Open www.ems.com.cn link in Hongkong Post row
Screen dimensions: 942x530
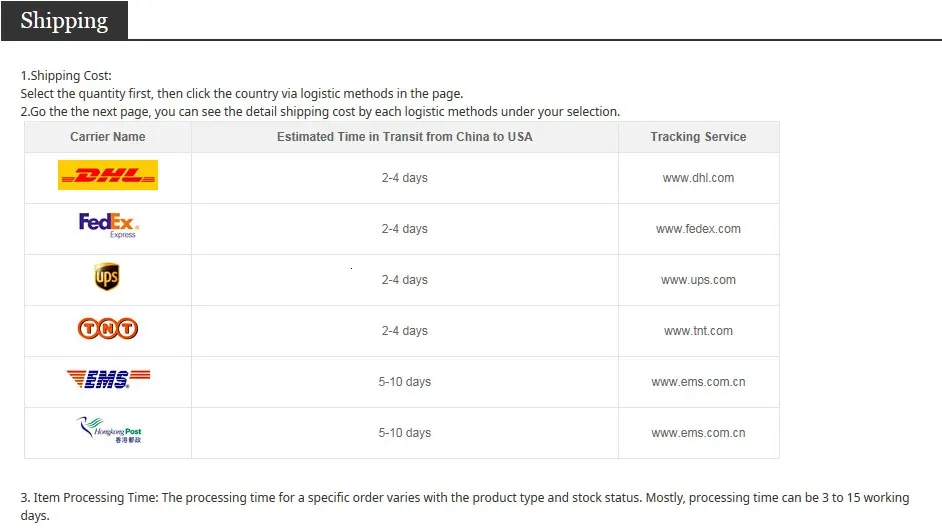coord(698,433)
